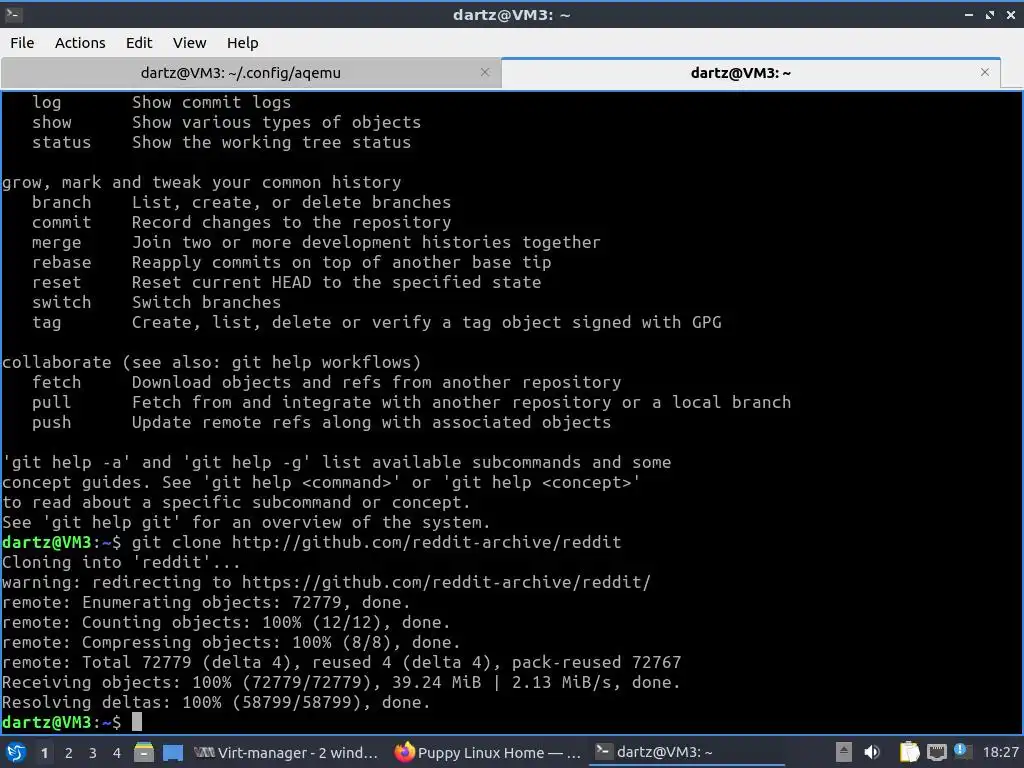Open the Help menu

pos(242,42)
